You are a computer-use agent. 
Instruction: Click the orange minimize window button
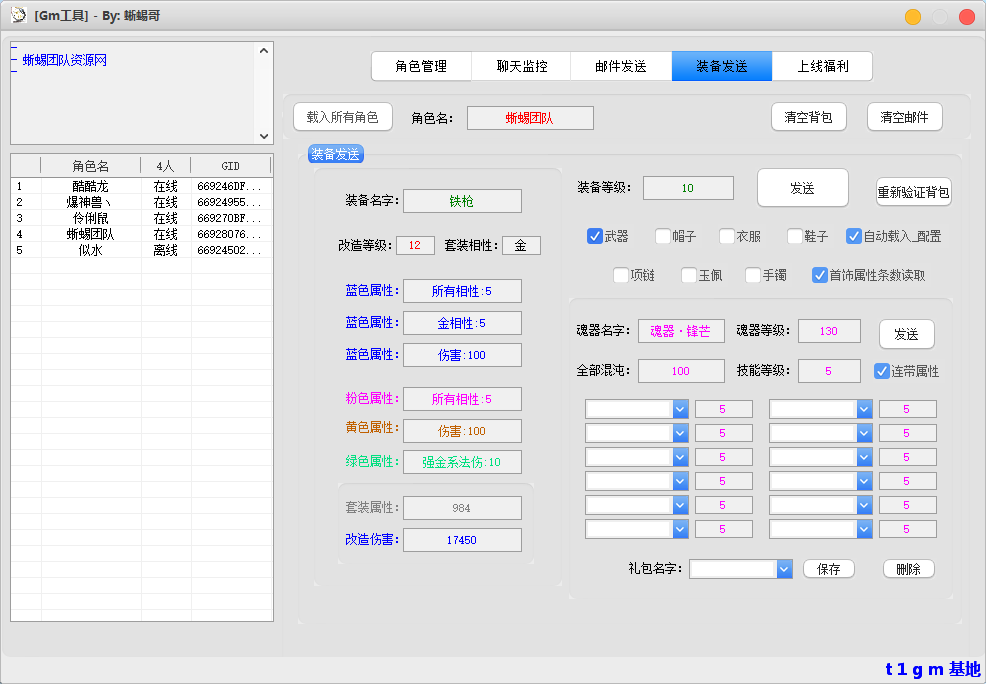[913, 17]
